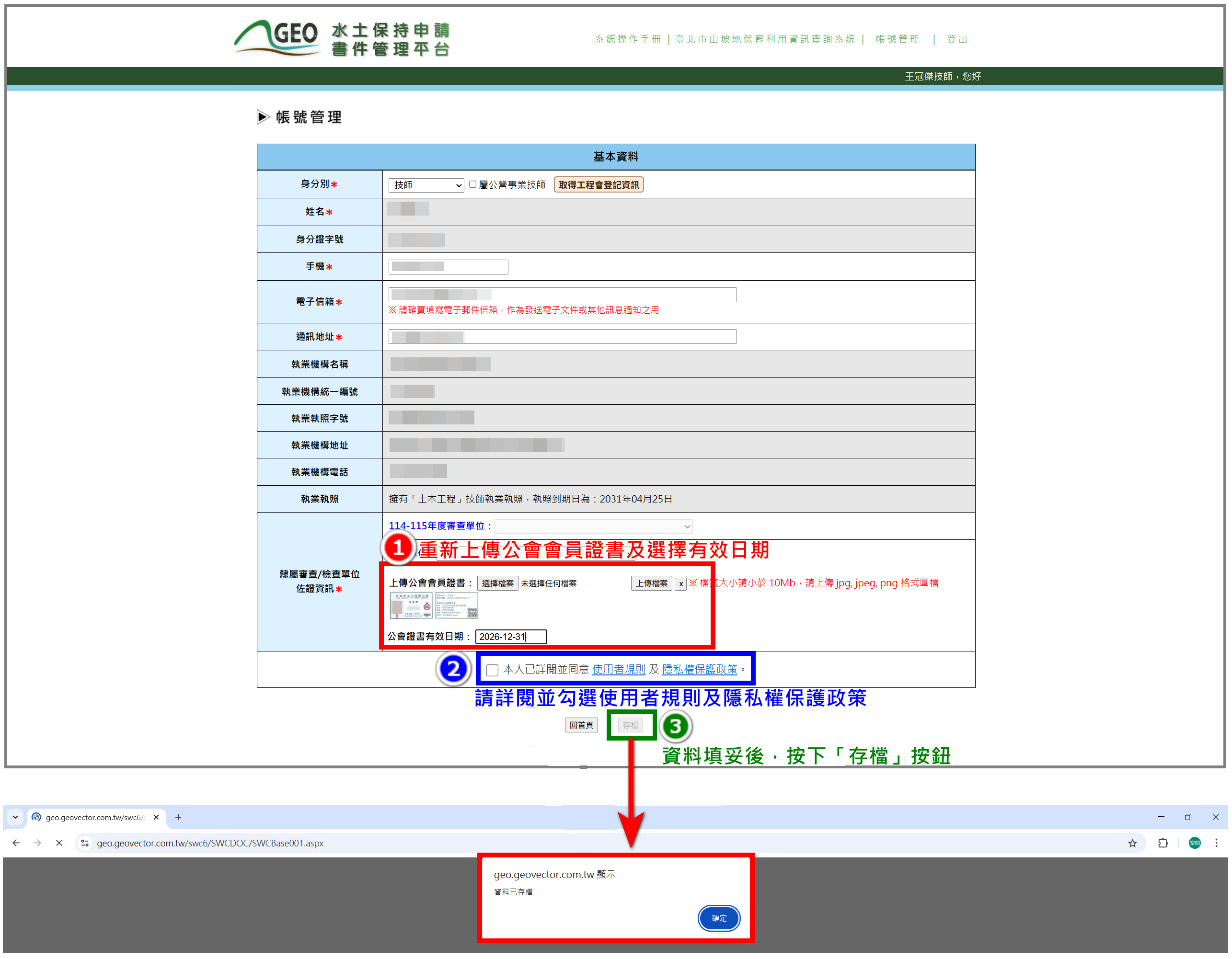Click the 取得工程會登記資訊 button
The height and width of the screenshot is (959, 1232).
click(x=599, y=185)
